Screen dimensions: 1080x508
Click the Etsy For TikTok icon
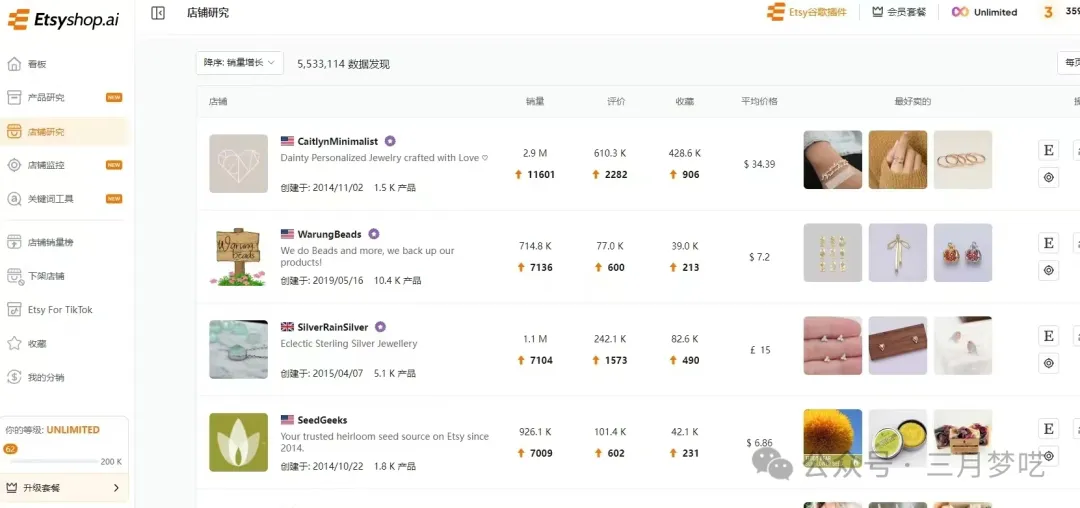[14, 310]
